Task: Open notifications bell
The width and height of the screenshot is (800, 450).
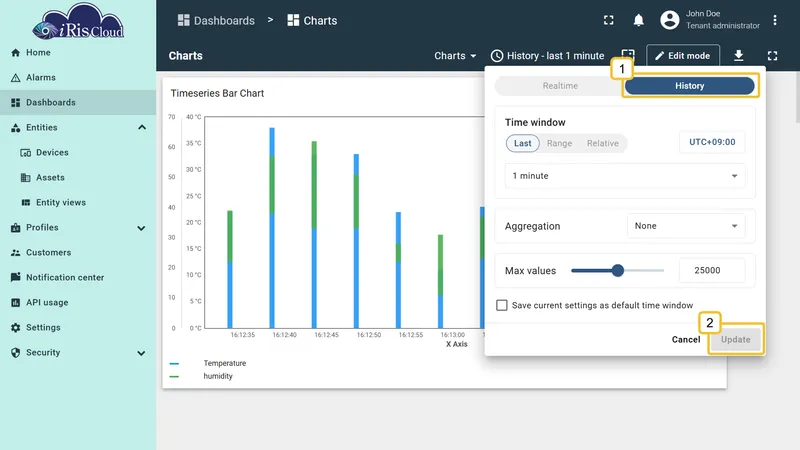Action: click(638, 20)
